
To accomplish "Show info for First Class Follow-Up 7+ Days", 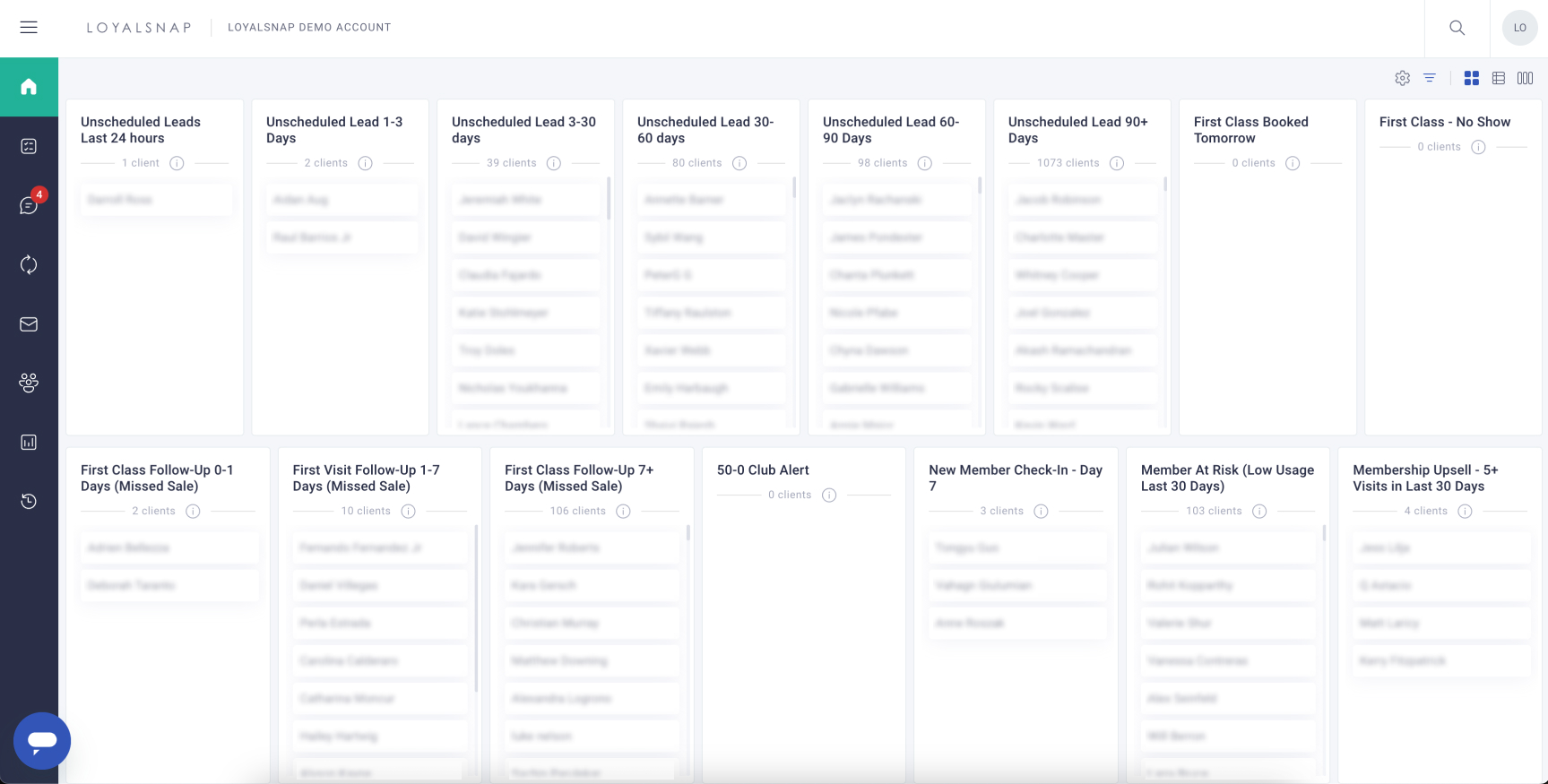I will coord(623,511).
